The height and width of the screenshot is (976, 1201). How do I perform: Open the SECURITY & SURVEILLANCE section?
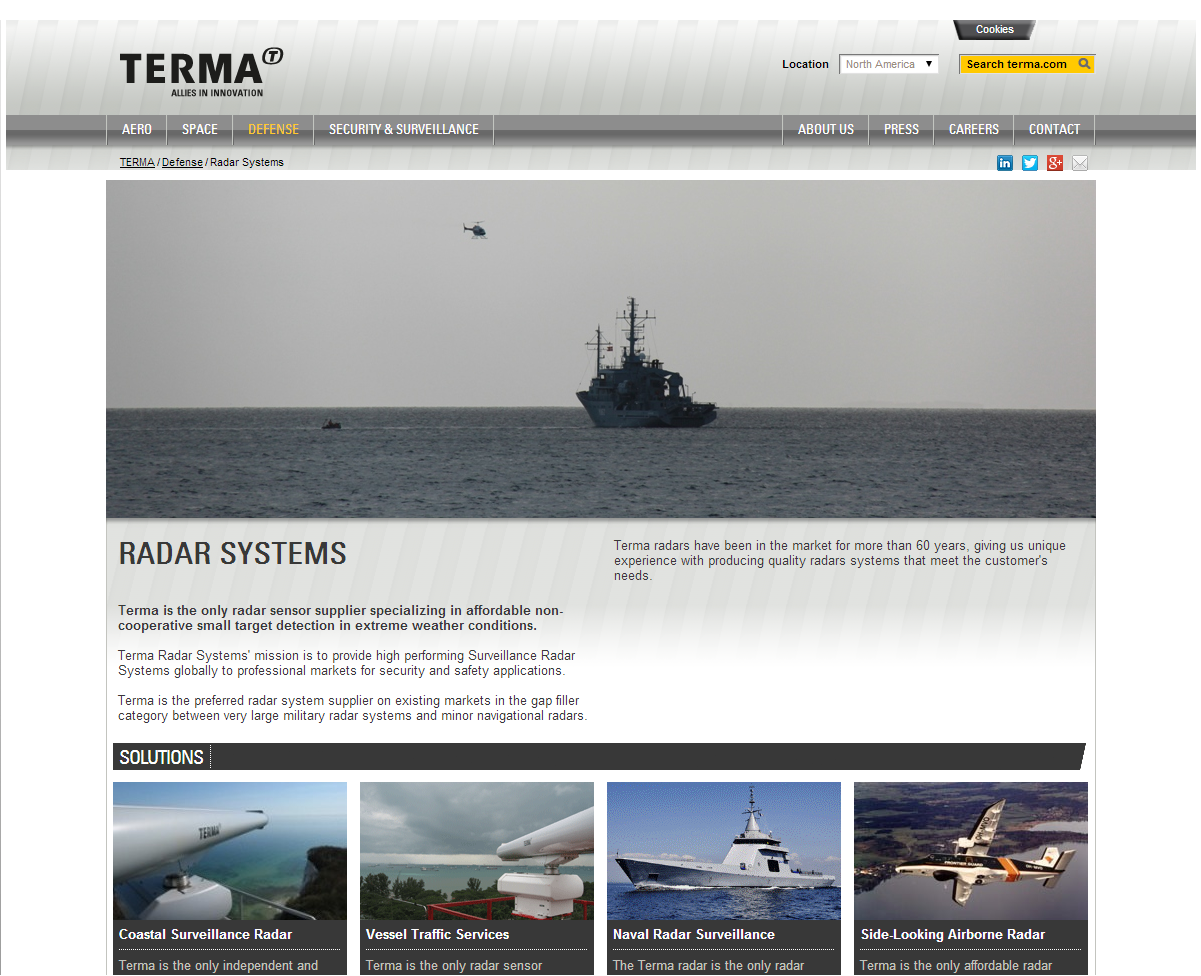(x=403, y=129)
